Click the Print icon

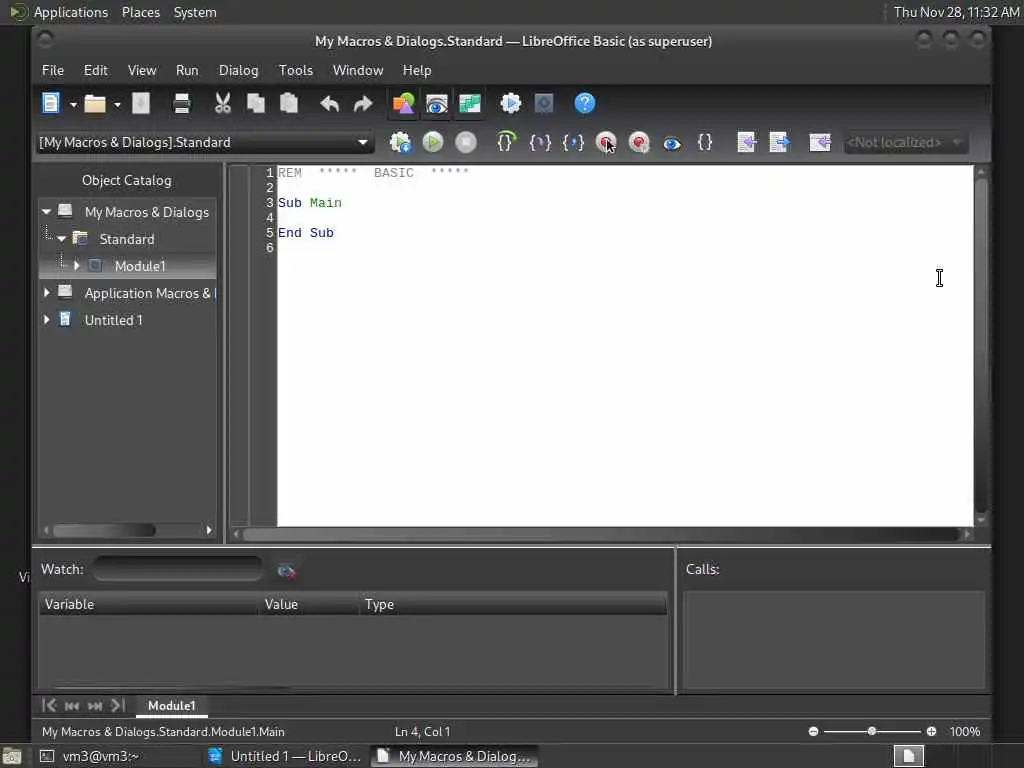tap(182, 103)
